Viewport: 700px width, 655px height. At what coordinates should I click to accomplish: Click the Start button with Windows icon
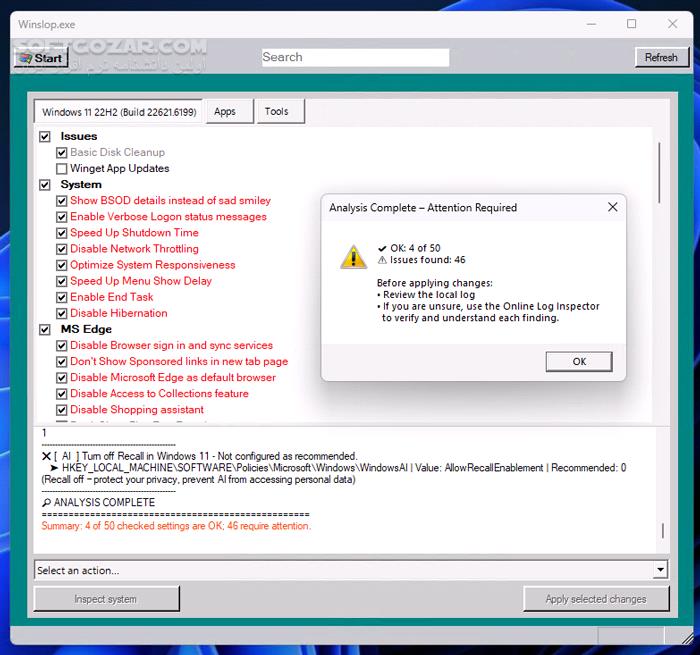pyautogui.click(x=40, y=58)
